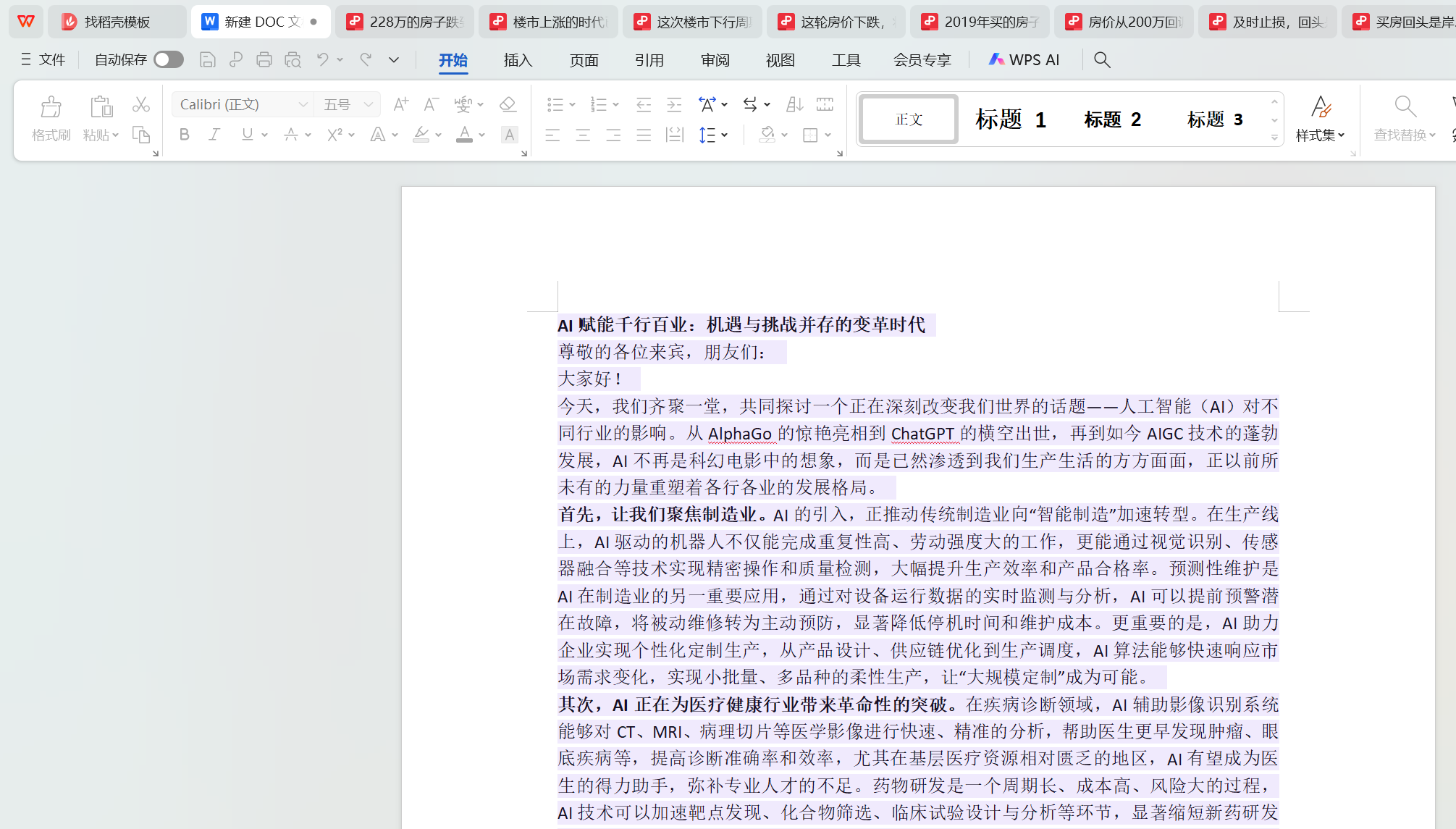Toggle bold text formatting
Screen dimensions: 1456x829
(185, 135)
